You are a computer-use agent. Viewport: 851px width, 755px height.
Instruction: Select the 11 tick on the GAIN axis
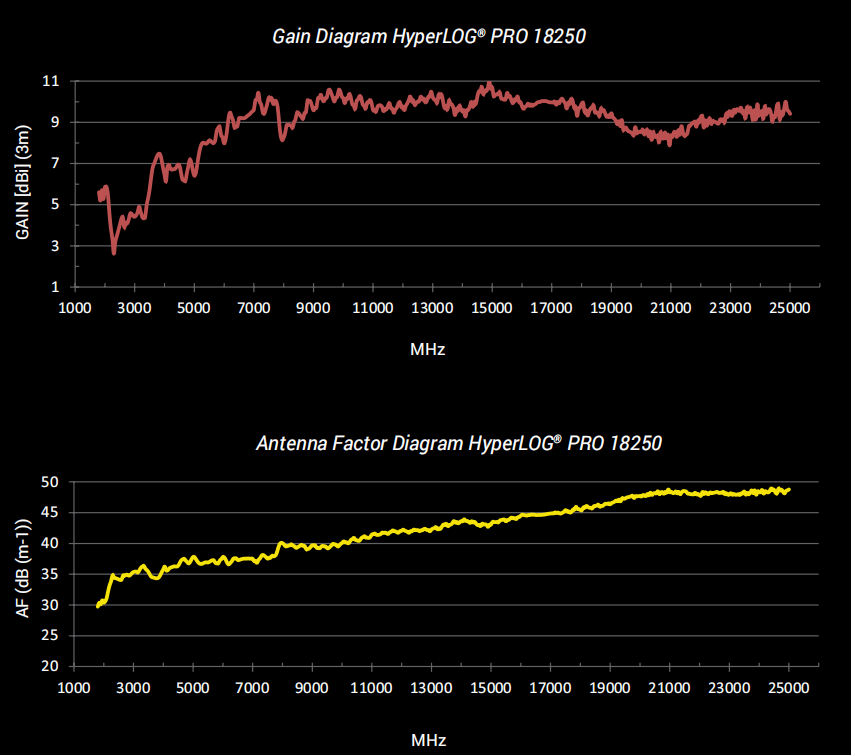pos(50,81)
